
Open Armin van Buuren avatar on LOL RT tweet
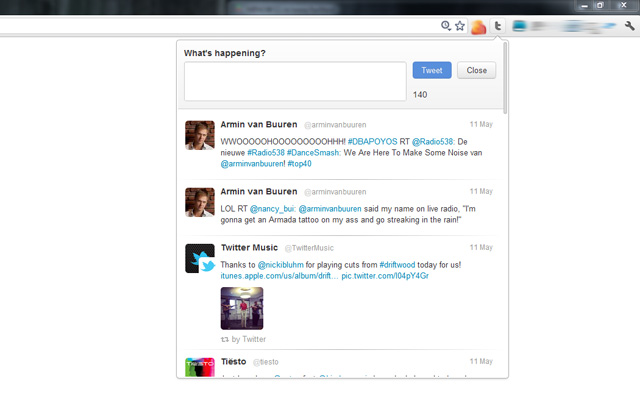[200, 202]
